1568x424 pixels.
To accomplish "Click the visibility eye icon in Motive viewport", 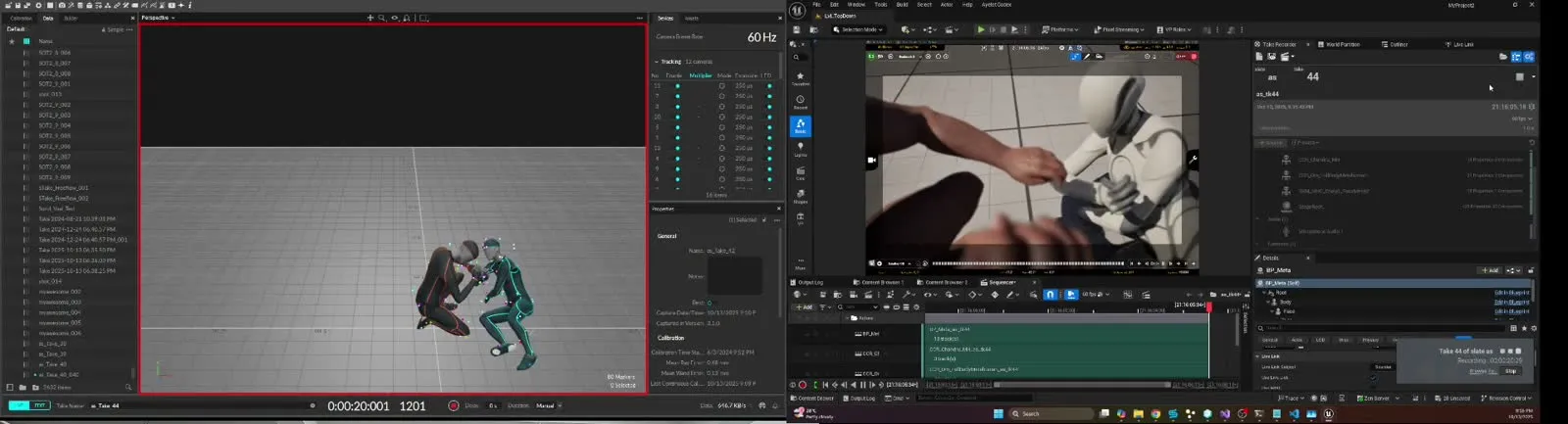I will (x=395, y=18).
